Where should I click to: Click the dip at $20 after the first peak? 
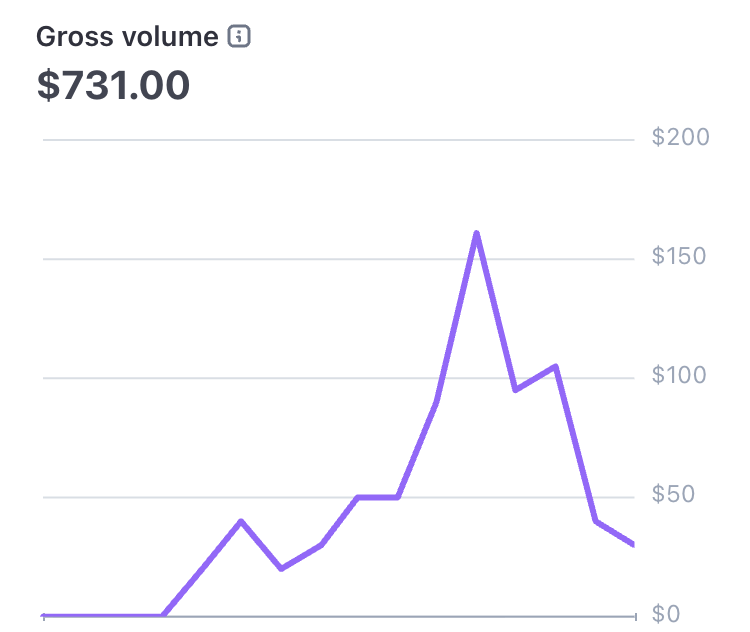click(281, 568)
